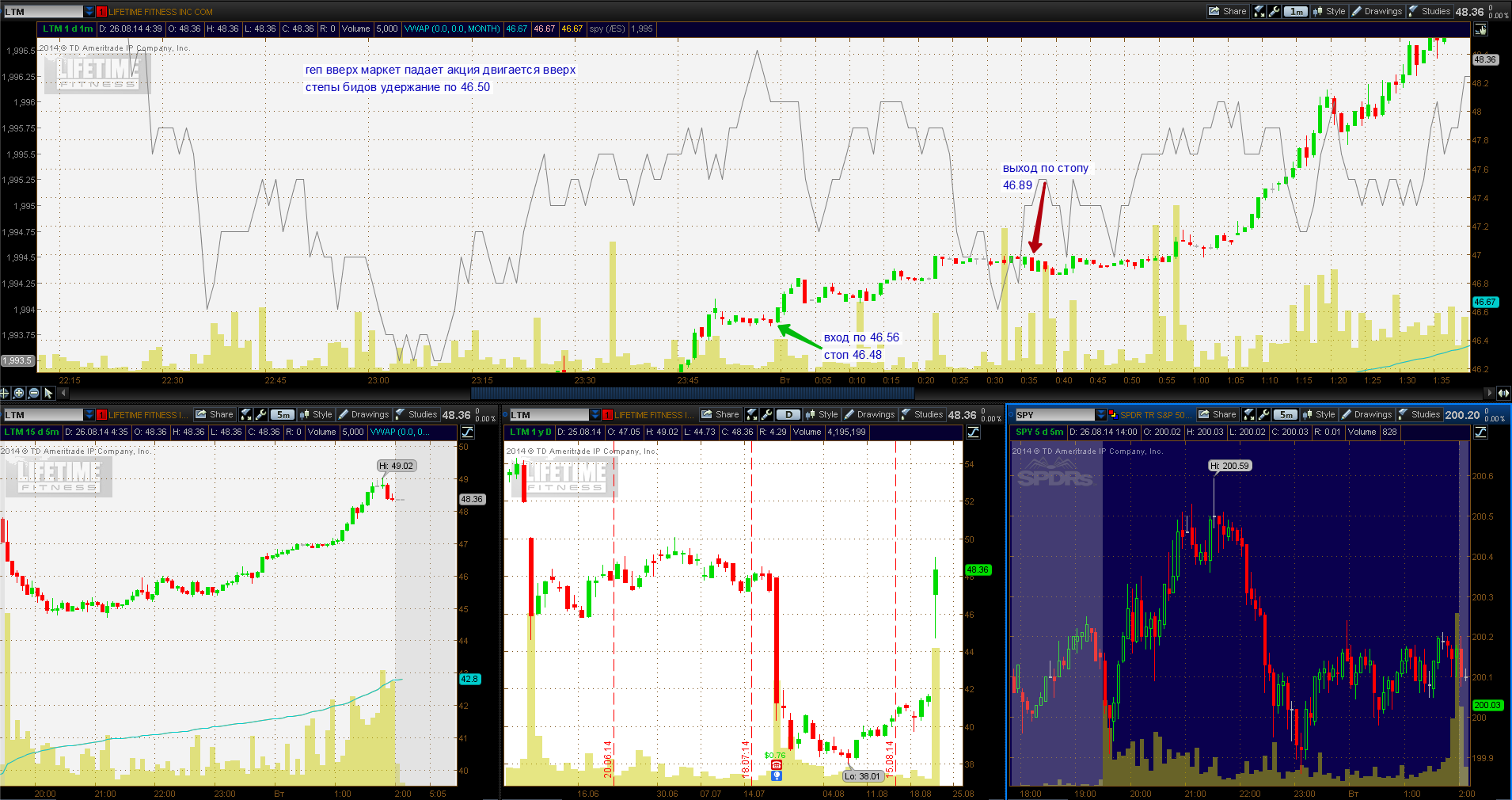Toggle side panel icon in SPY chart
The height and width of the screenshot is (800, 1512).
[x=1480, y=432]
